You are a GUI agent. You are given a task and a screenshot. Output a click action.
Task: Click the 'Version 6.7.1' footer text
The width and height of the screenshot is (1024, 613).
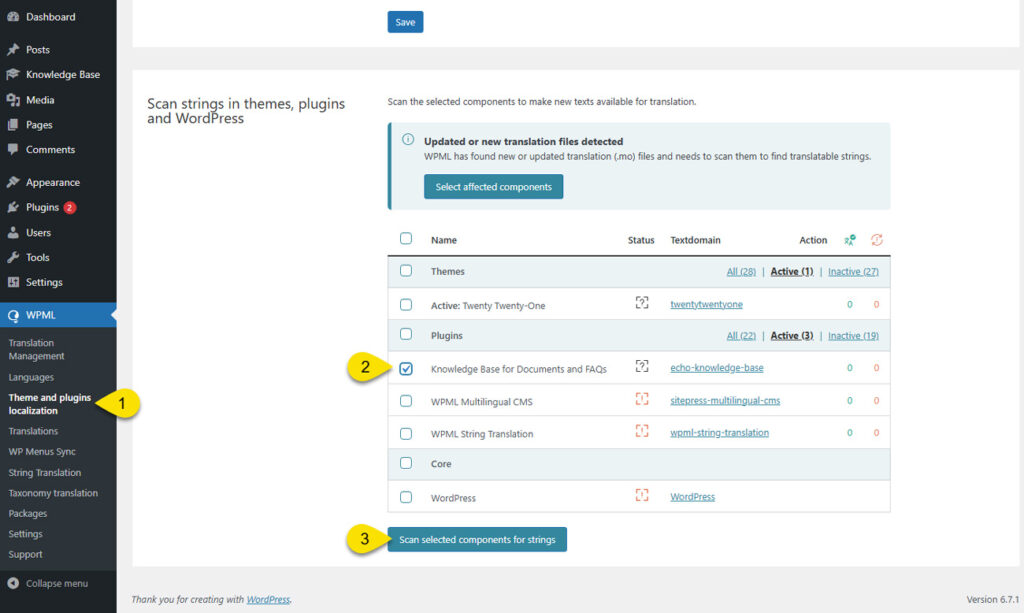[x=993, y=599]
